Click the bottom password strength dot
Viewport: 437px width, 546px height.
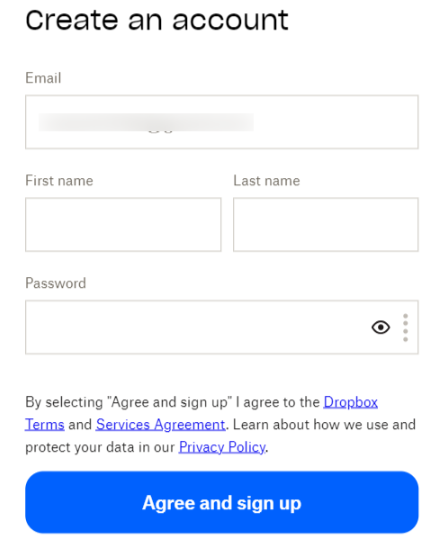pos(405,339)
